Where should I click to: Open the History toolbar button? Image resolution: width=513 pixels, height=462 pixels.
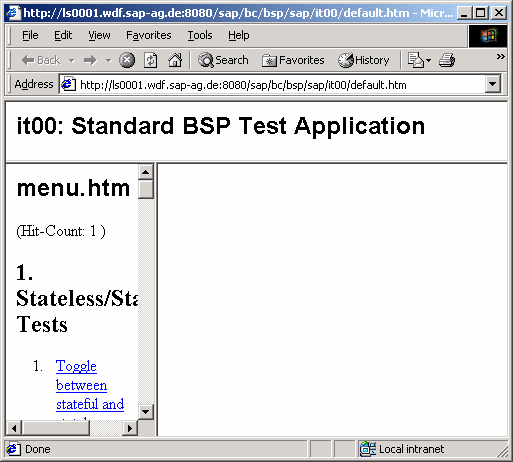(x=364, y=60)
